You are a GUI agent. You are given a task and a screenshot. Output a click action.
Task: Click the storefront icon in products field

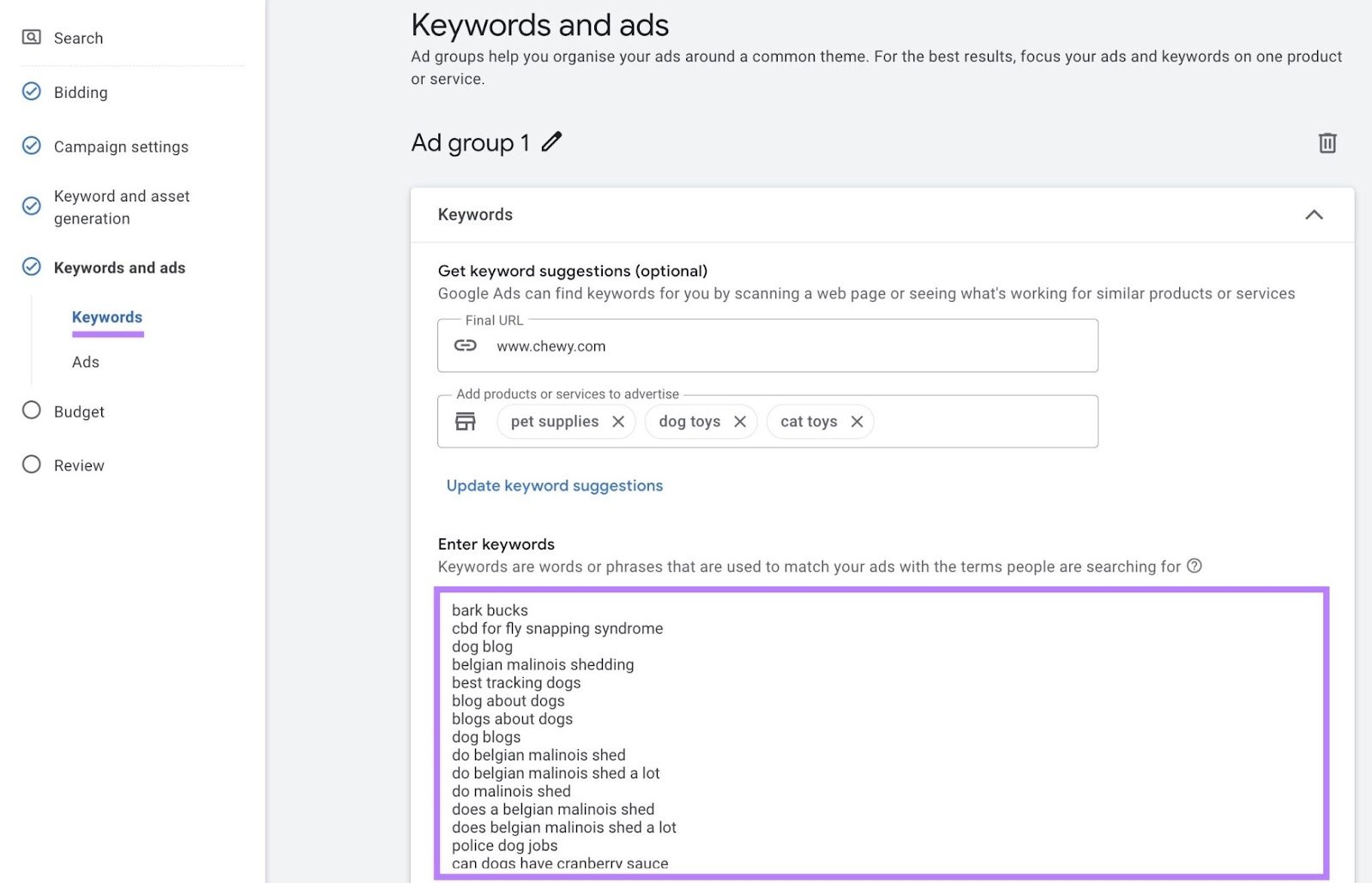pyautogui.click(x=464, y=421)
